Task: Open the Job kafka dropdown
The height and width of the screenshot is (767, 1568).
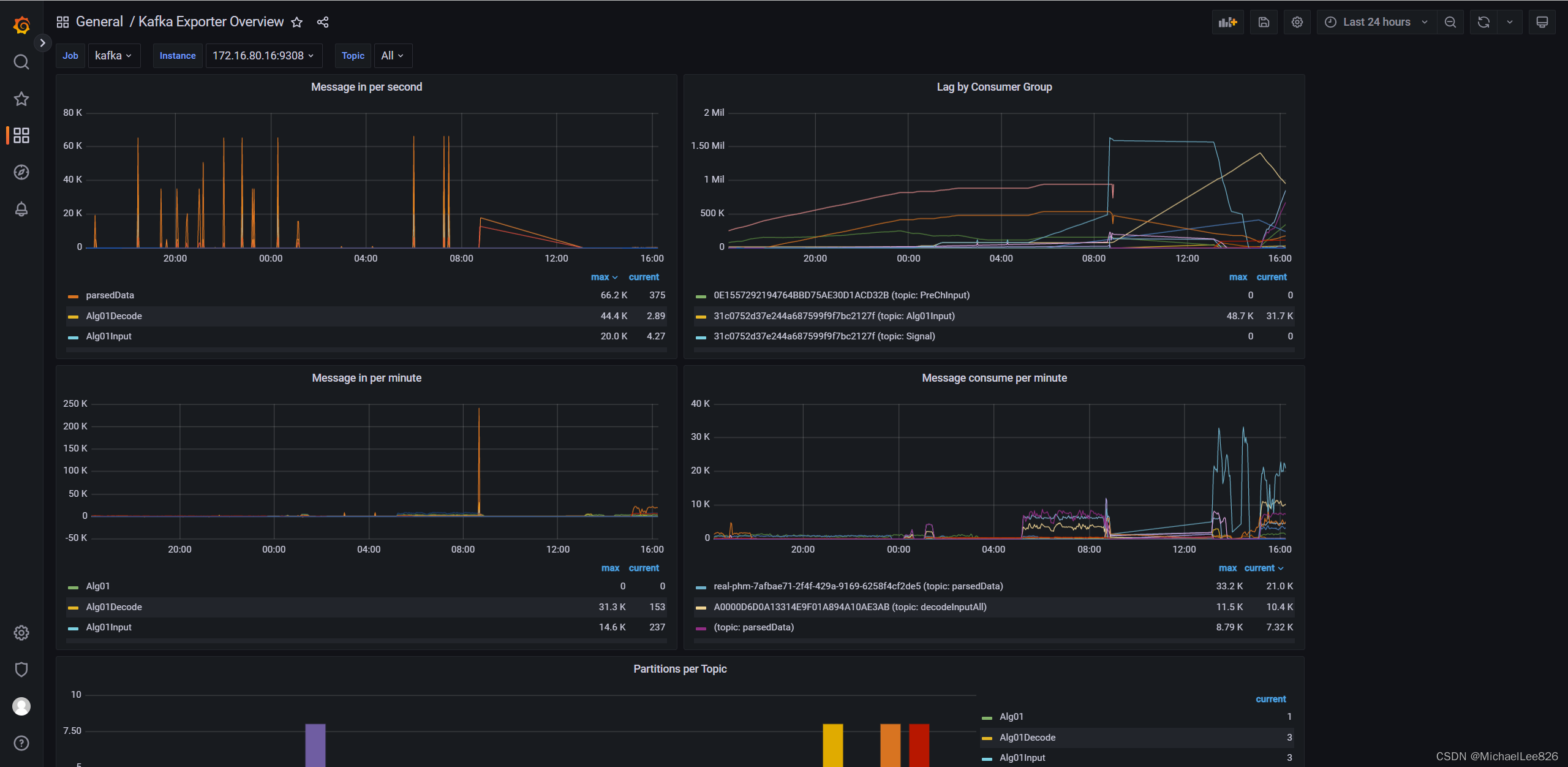Action: pos(114,56)
